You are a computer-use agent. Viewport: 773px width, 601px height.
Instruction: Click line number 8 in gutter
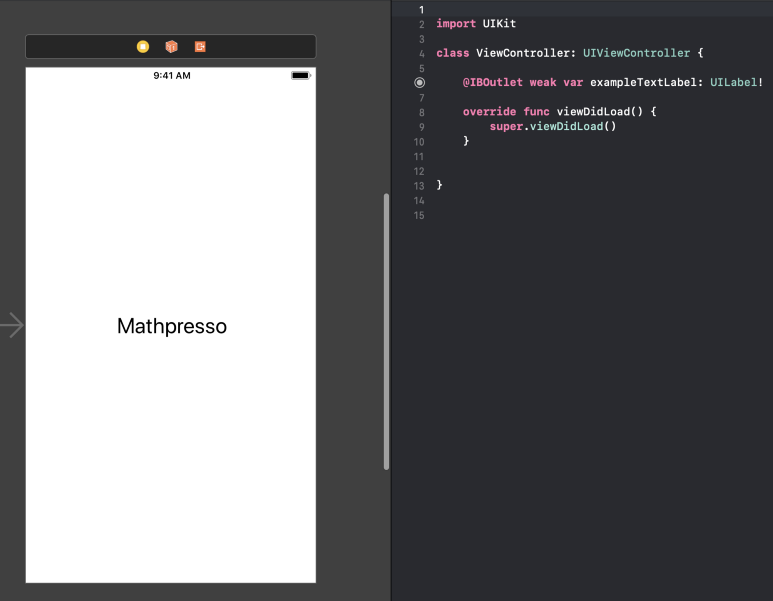click(x=421, y=113)
